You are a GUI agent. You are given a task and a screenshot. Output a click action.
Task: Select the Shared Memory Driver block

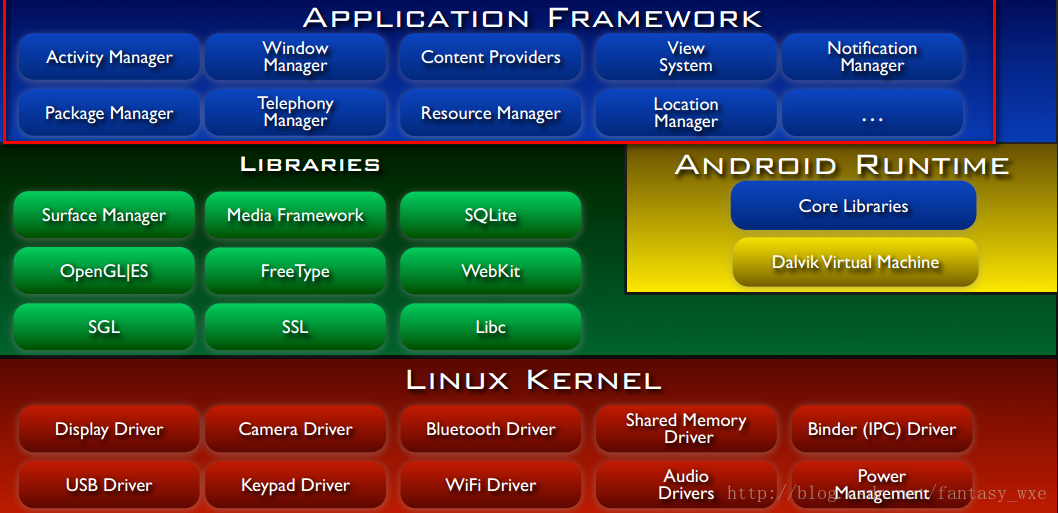[x=686, y=429]
